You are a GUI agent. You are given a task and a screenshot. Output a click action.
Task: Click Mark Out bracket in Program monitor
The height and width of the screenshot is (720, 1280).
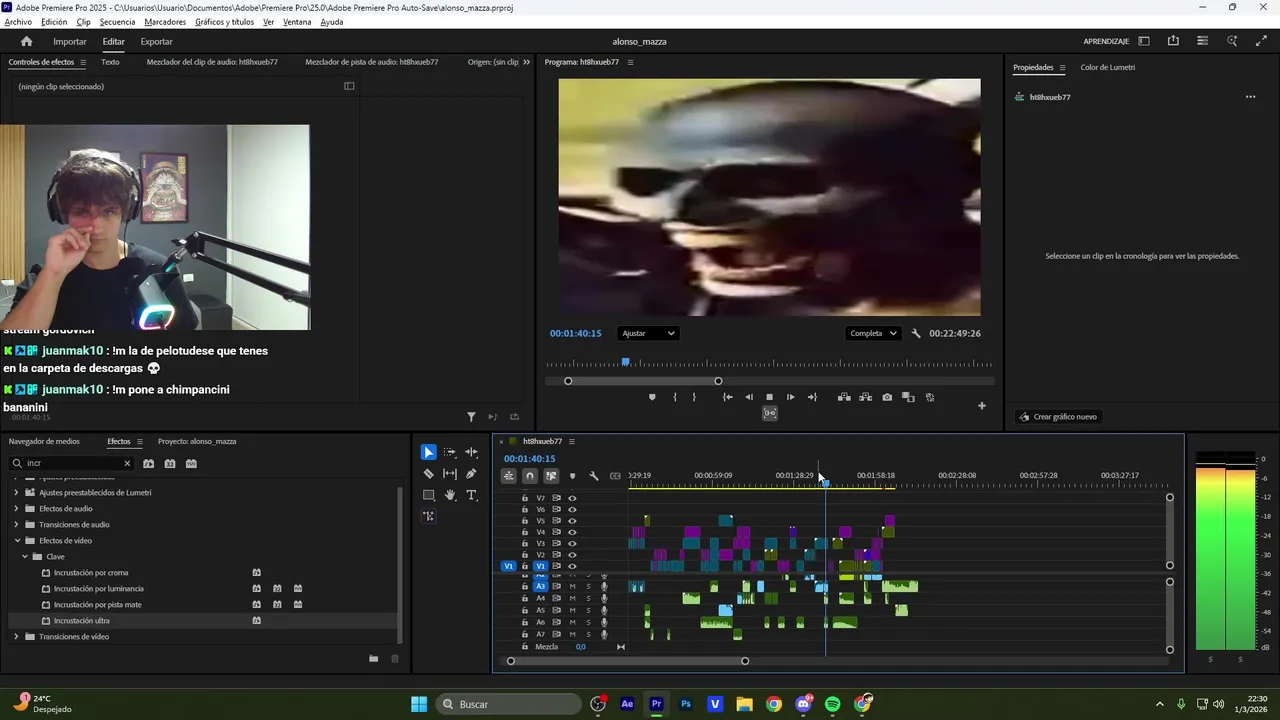point(694,397)
